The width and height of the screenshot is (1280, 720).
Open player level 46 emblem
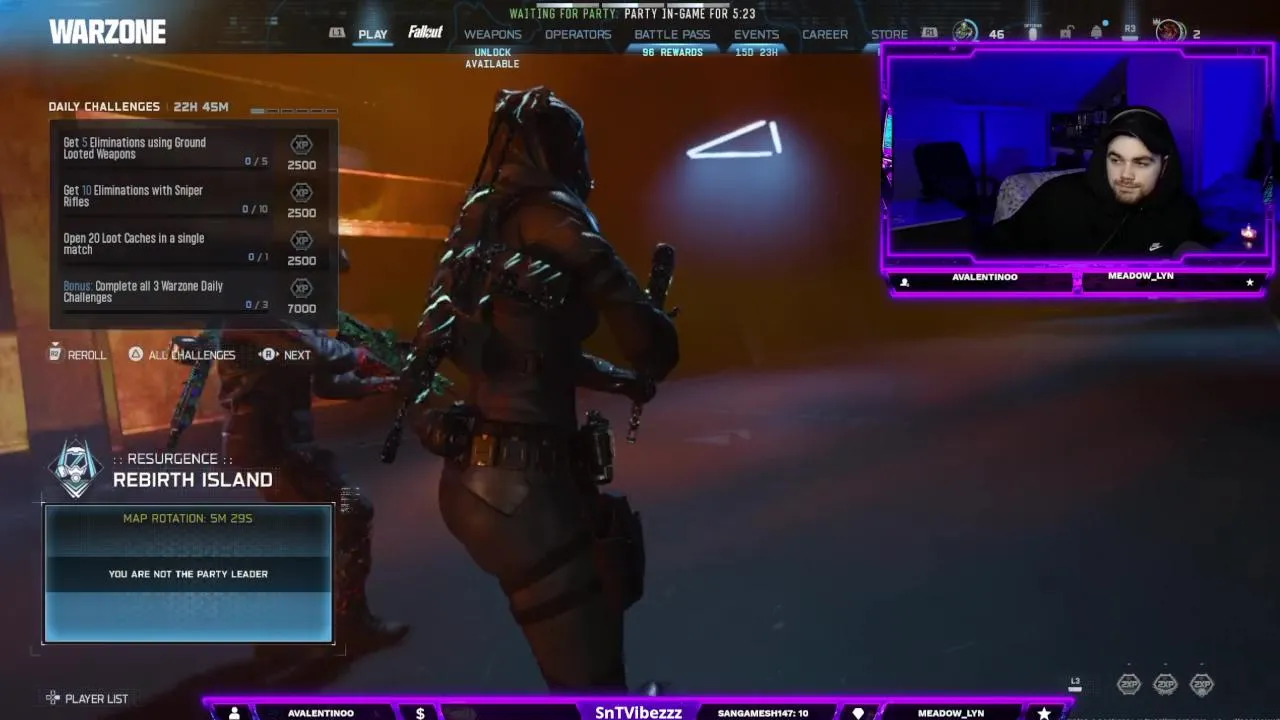(x=964, y=32)
